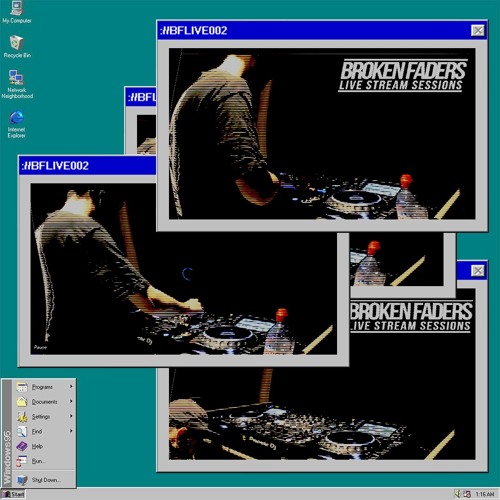Click the Broken Faders logo in the top window
This screenshot has width=500, height=500.
(x=403, y=75)
